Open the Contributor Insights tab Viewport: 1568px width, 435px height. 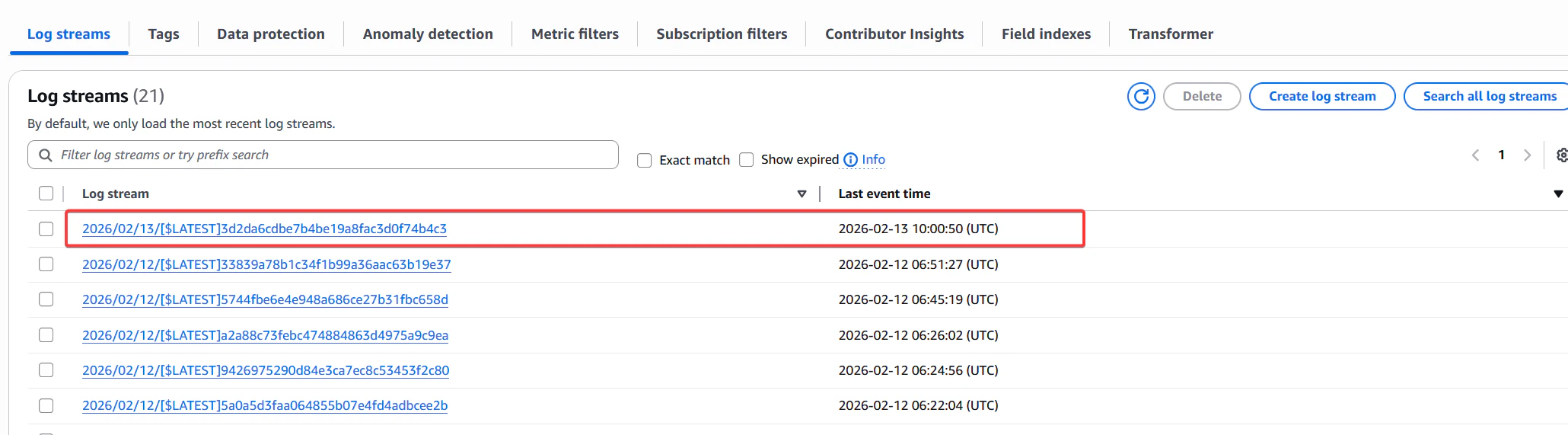(894, 34)
